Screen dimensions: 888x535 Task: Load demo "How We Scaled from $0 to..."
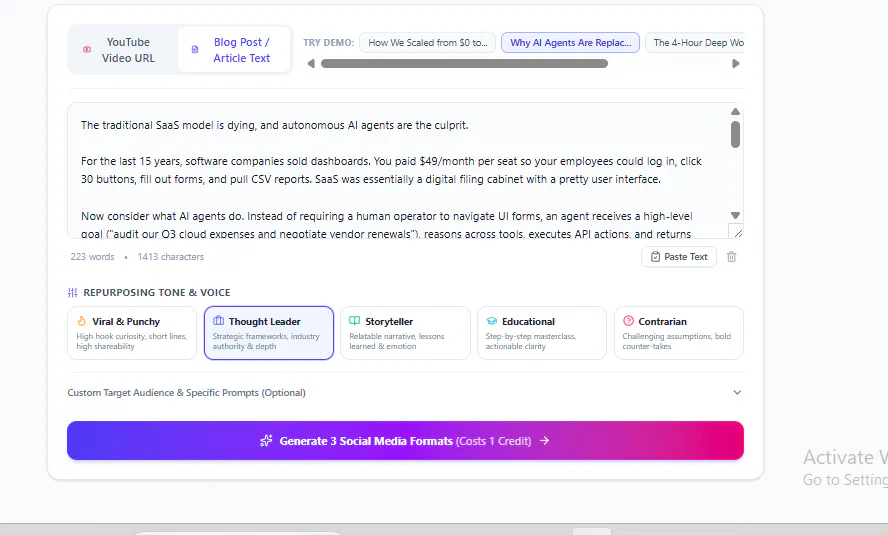point(428,42)
